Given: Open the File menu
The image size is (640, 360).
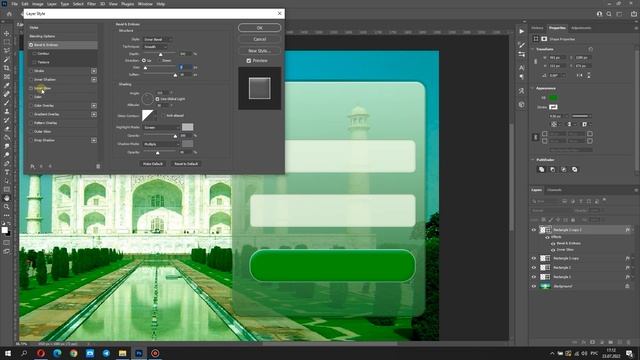Looking at the screenshot, I should tap(14, 4).
